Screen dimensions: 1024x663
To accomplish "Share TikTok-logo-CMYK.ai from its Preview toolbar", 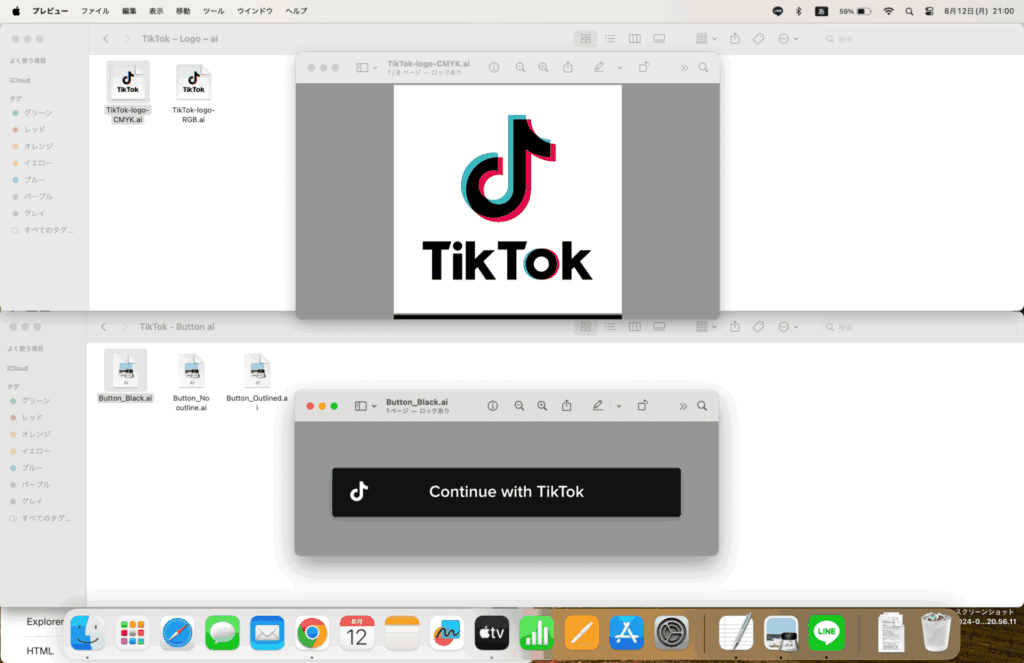I will click(x=568, y=67).
